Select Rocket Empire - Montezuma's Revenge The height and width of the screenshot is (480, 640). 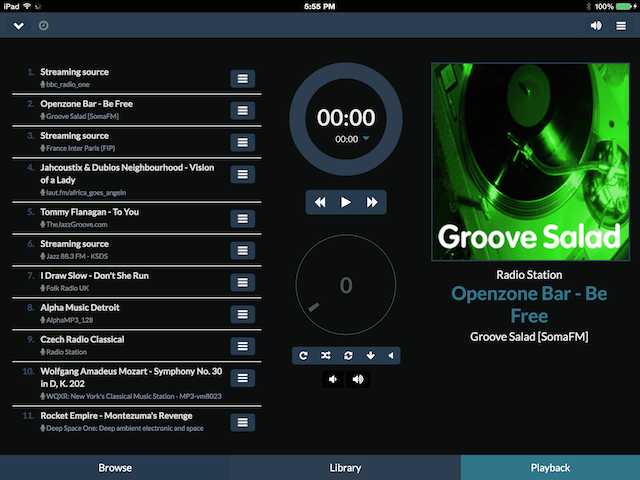coord(137,422)
